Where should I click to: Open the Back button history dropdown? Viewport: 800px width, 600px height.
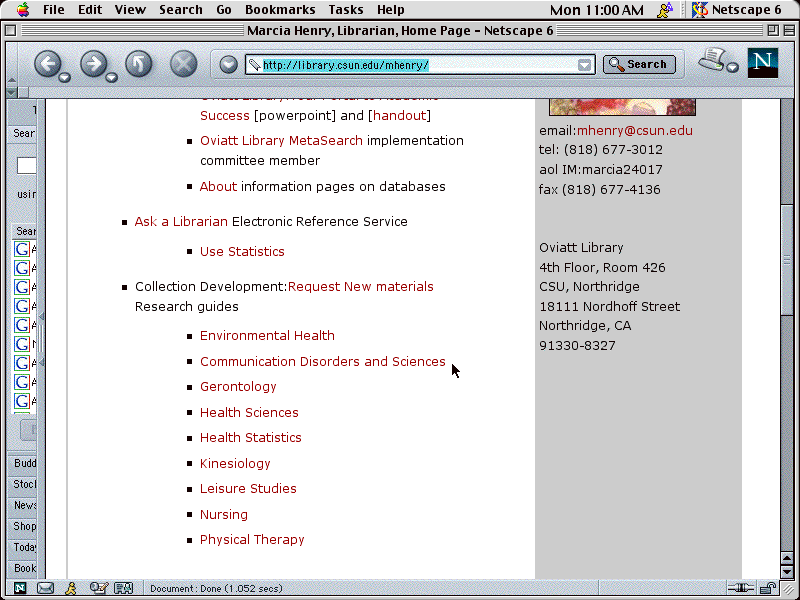tap(65, 78)
